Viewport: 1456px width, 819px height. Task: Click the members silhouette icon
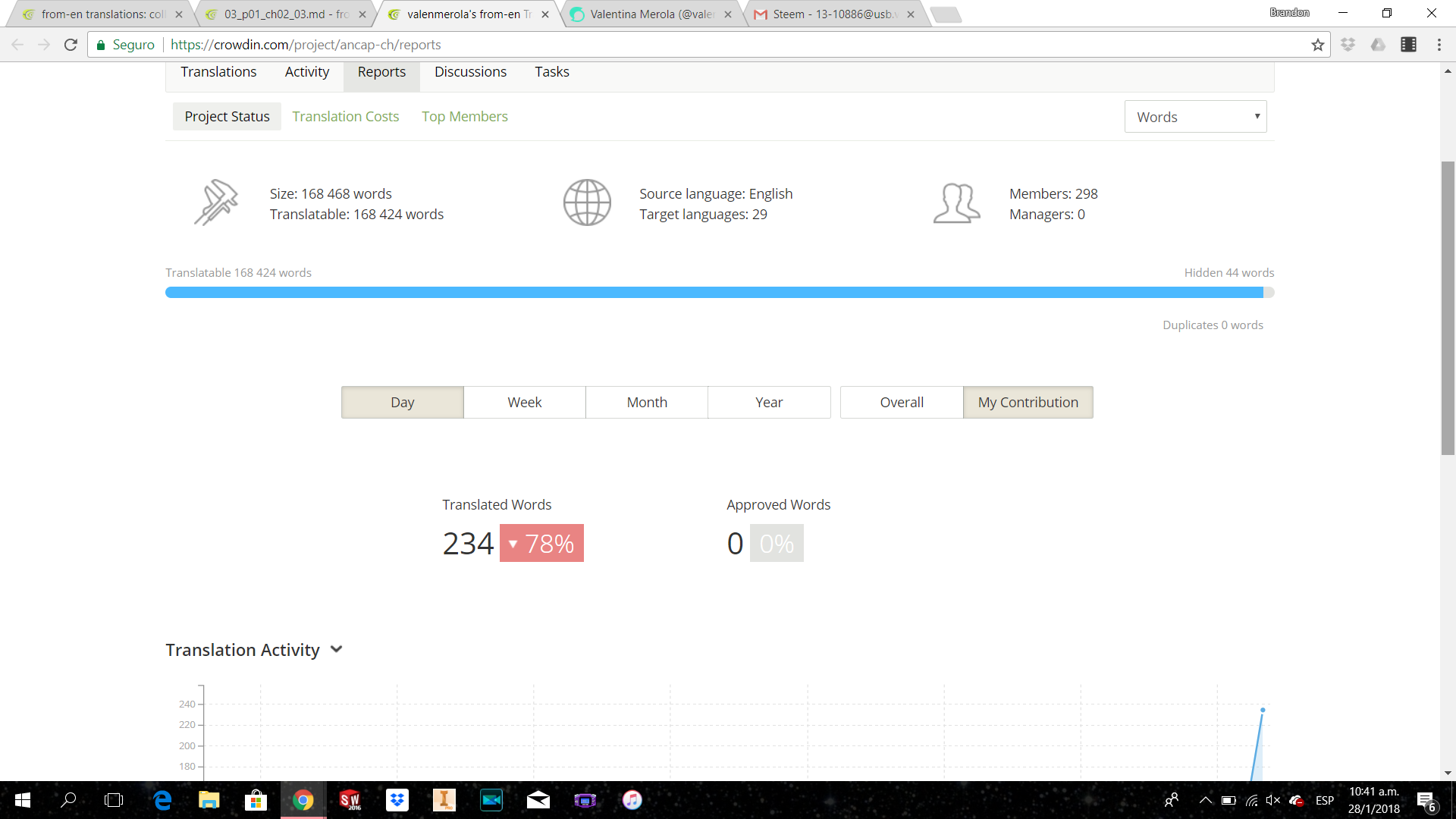pyautogui.click(x=956, y=203)
